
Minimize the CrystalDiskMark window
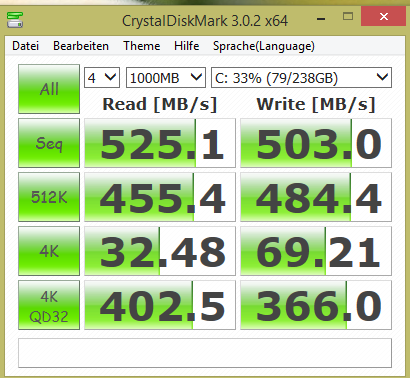[x=321, y=19]
